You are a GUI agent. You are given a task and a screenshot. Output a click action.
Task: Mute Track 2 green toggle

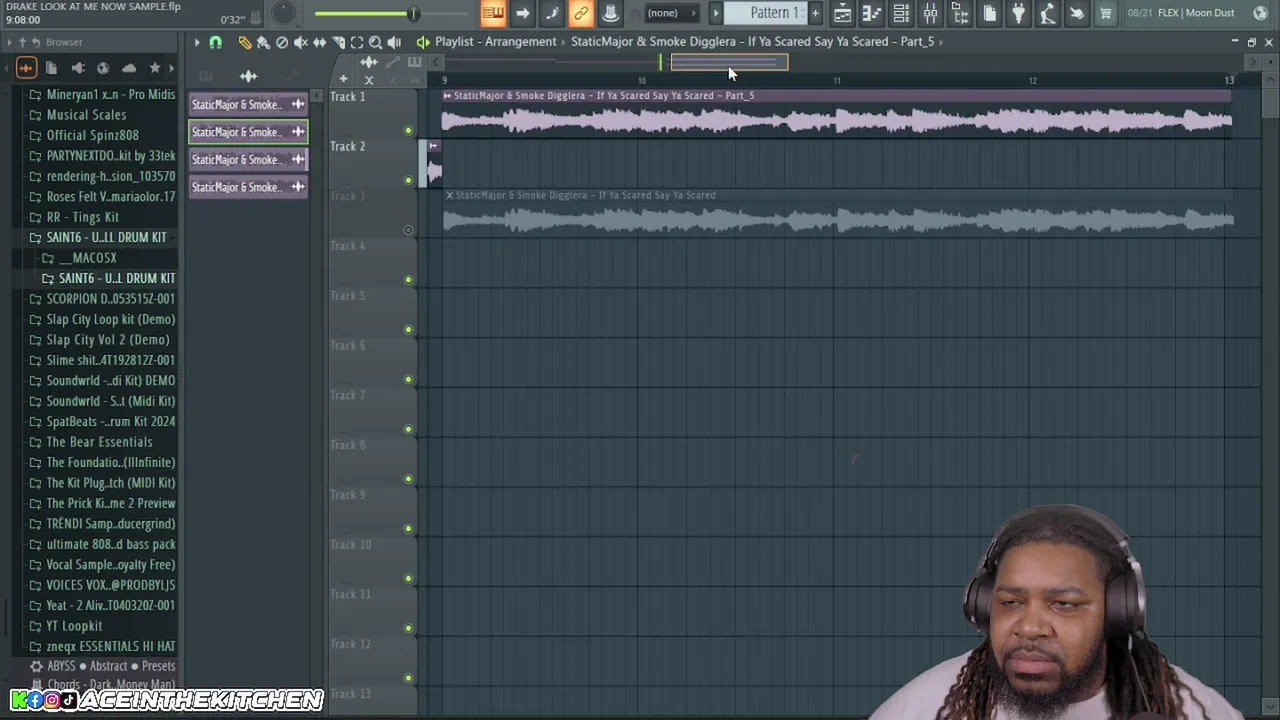coord(408,180)
